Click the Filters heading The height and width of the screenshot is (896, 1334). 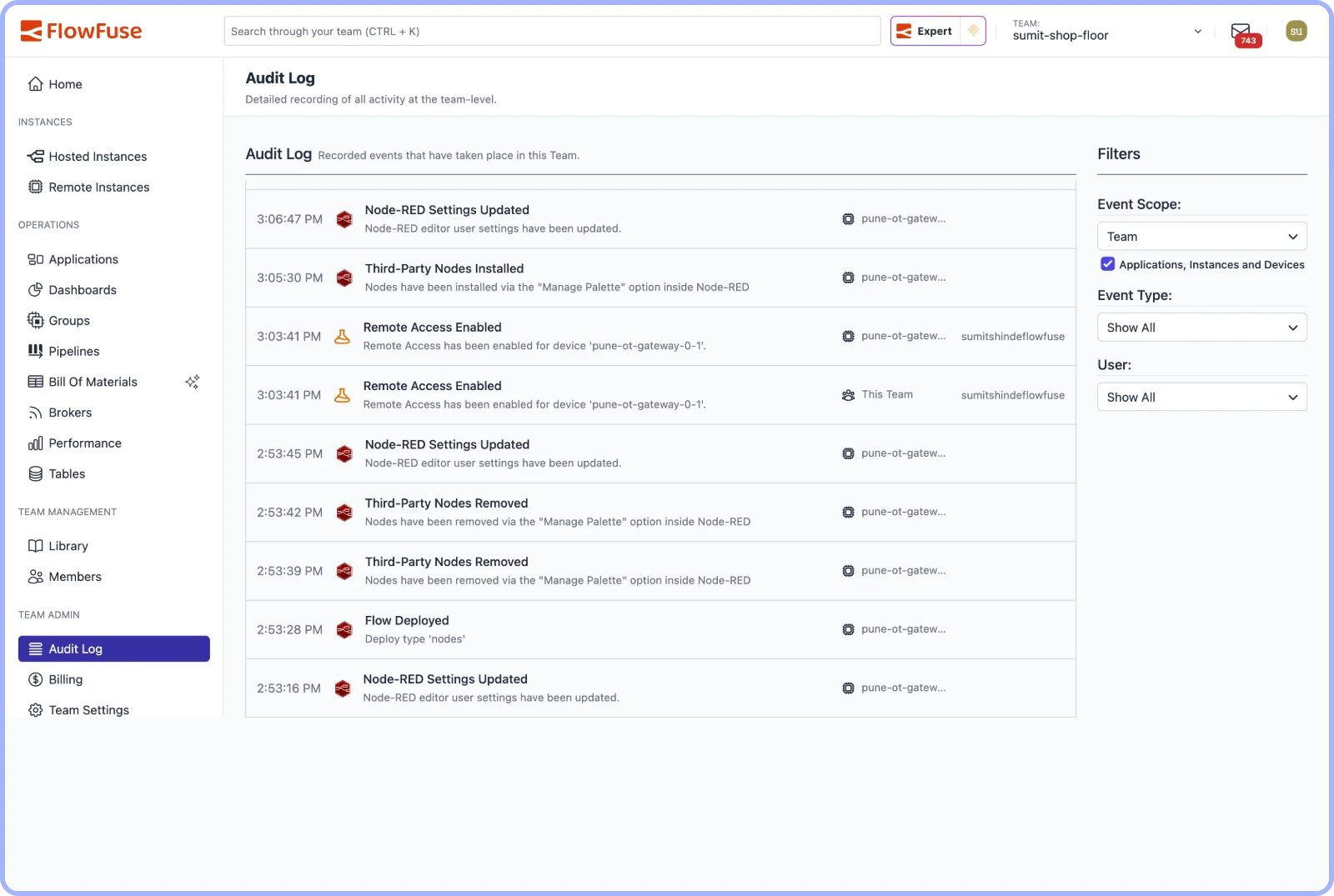(x=1118, y=154)
